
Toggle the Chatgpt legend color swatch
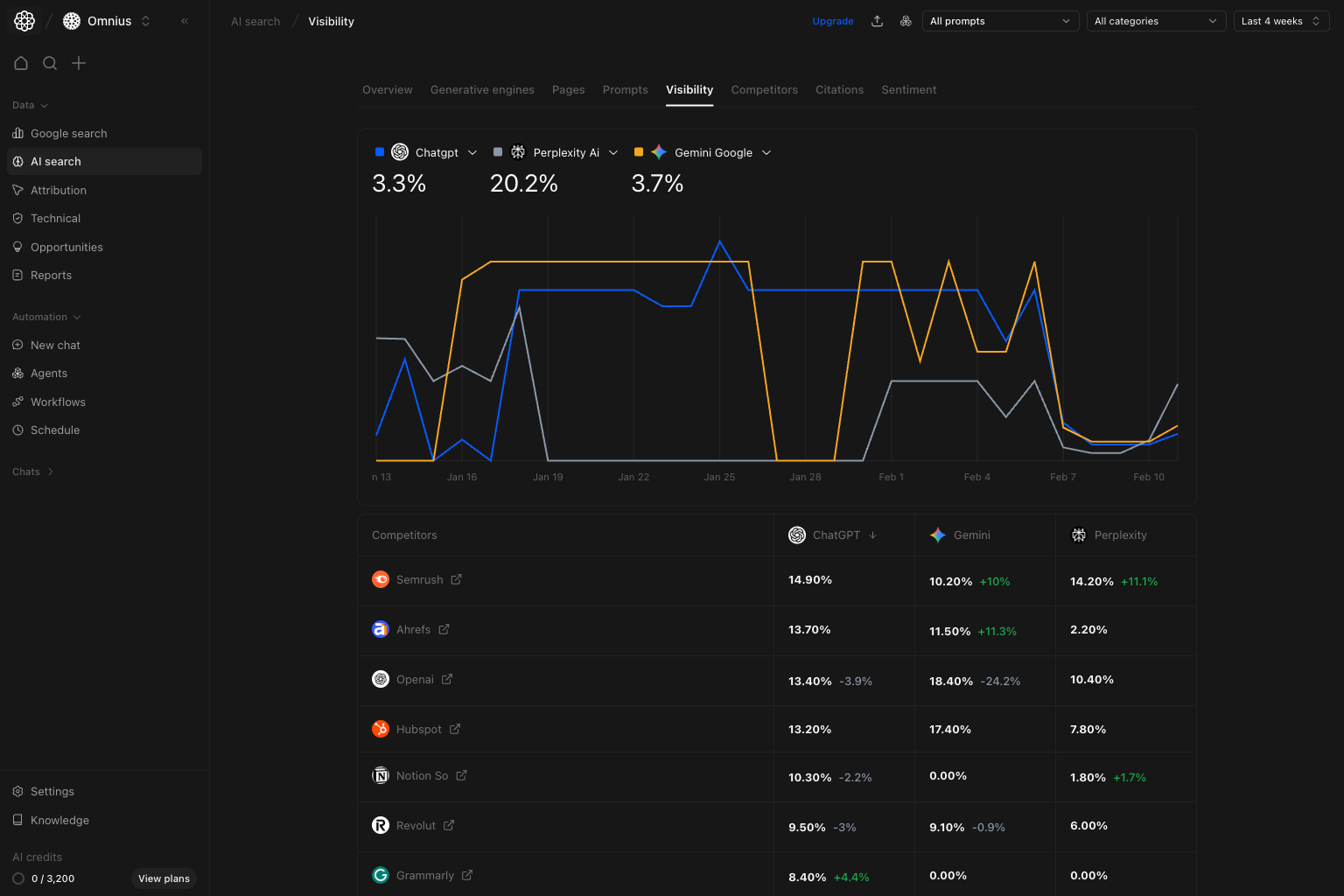pos(379,151)
